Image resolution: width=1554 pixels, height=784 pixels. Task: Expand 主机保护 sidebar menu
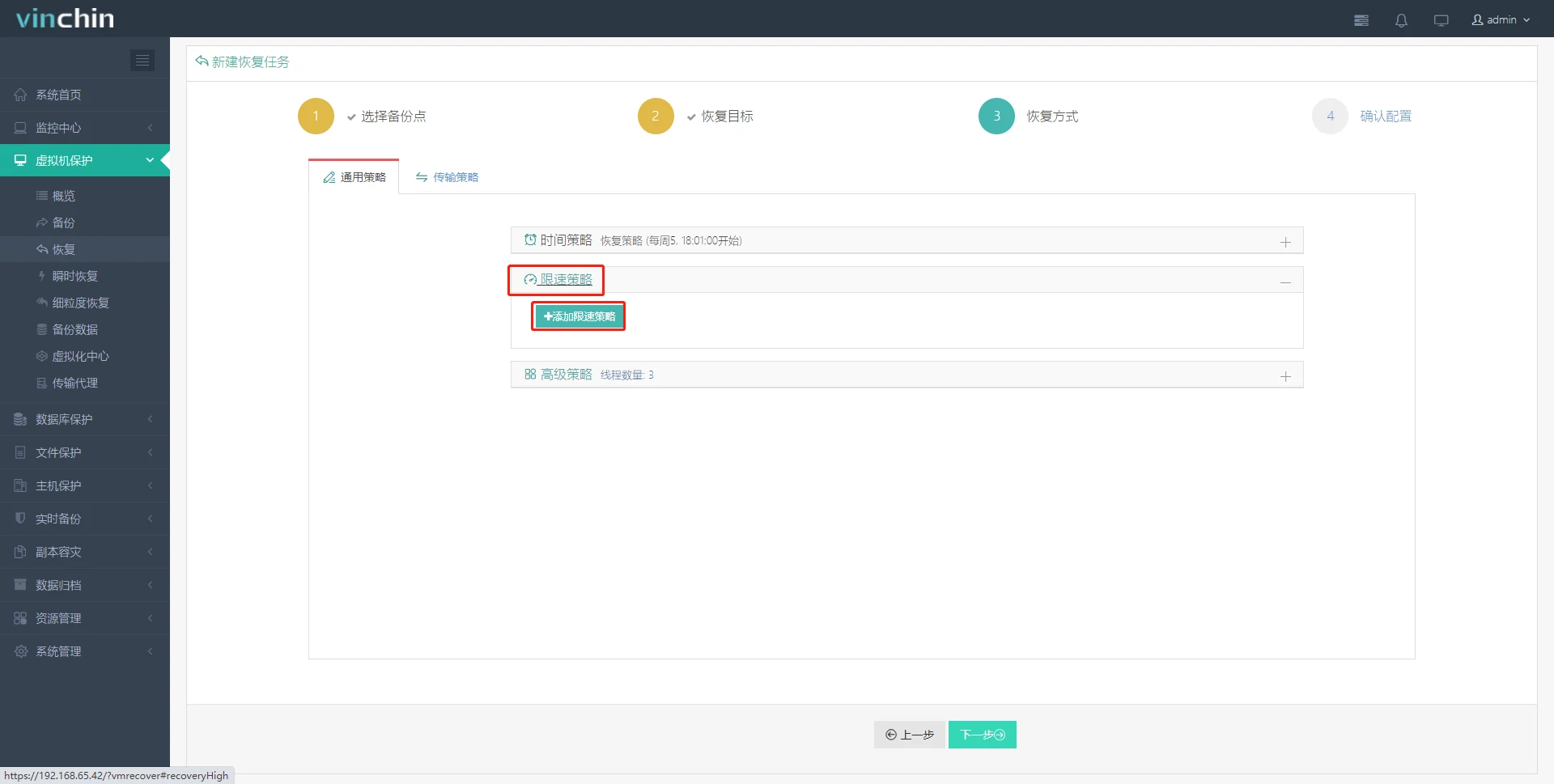pyautogui.click(x=85, y=485)
